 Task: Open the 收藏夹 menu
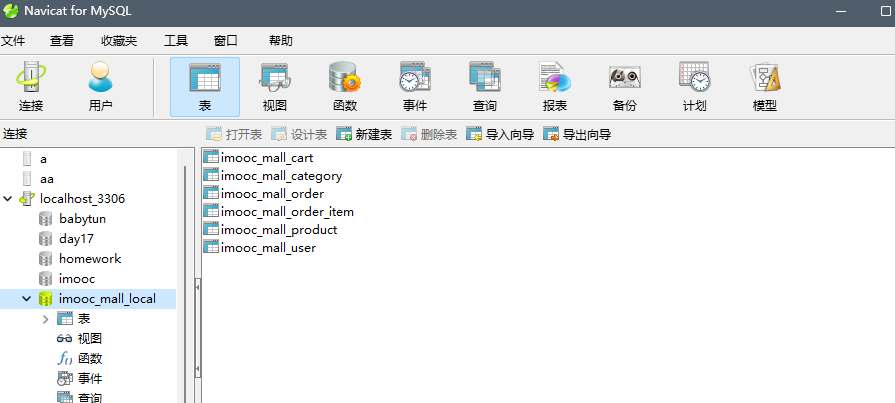point(119,41)
